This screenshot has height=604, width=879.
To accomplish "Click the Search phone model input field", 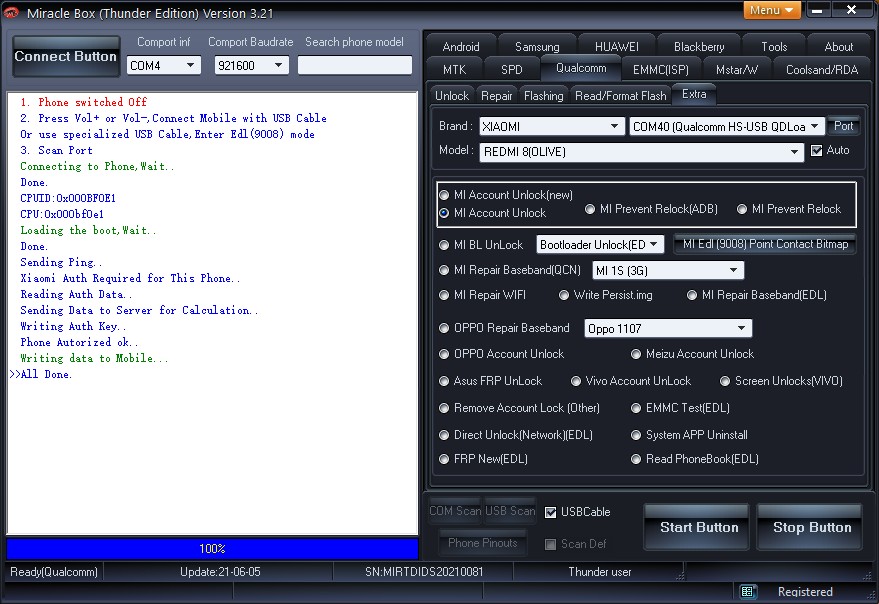I will pyautogui.click(x=355, y=65).
